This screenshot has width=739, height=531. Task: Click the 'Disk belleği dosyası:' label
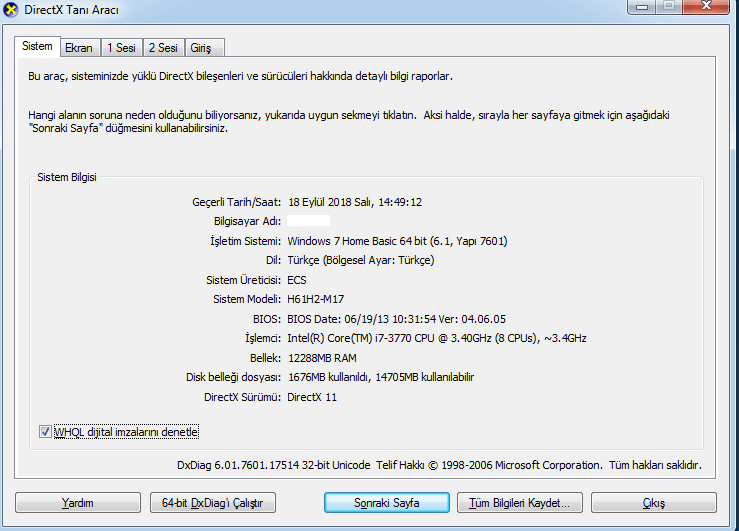point(233,377)
